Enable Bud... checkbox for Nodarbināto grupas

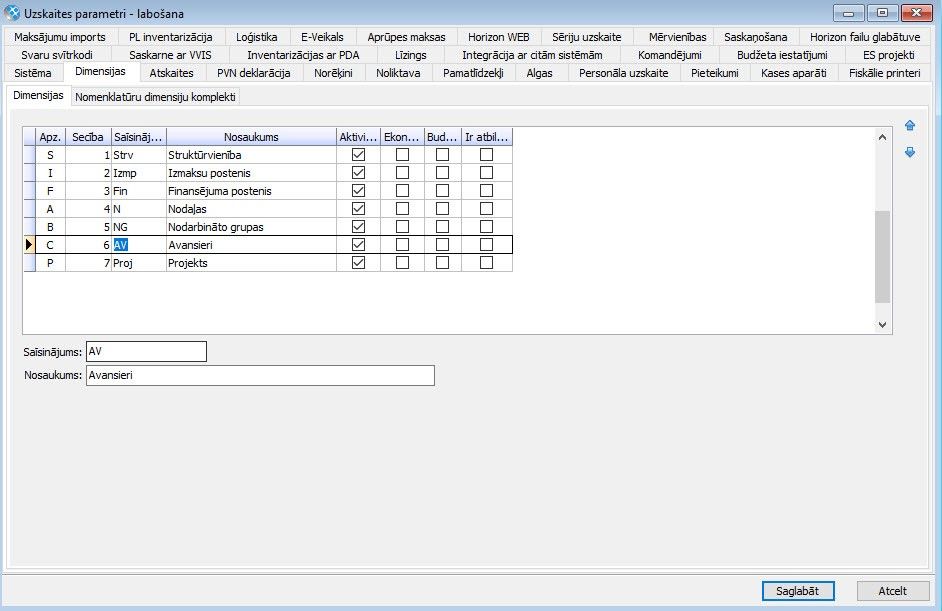[442, 226]
